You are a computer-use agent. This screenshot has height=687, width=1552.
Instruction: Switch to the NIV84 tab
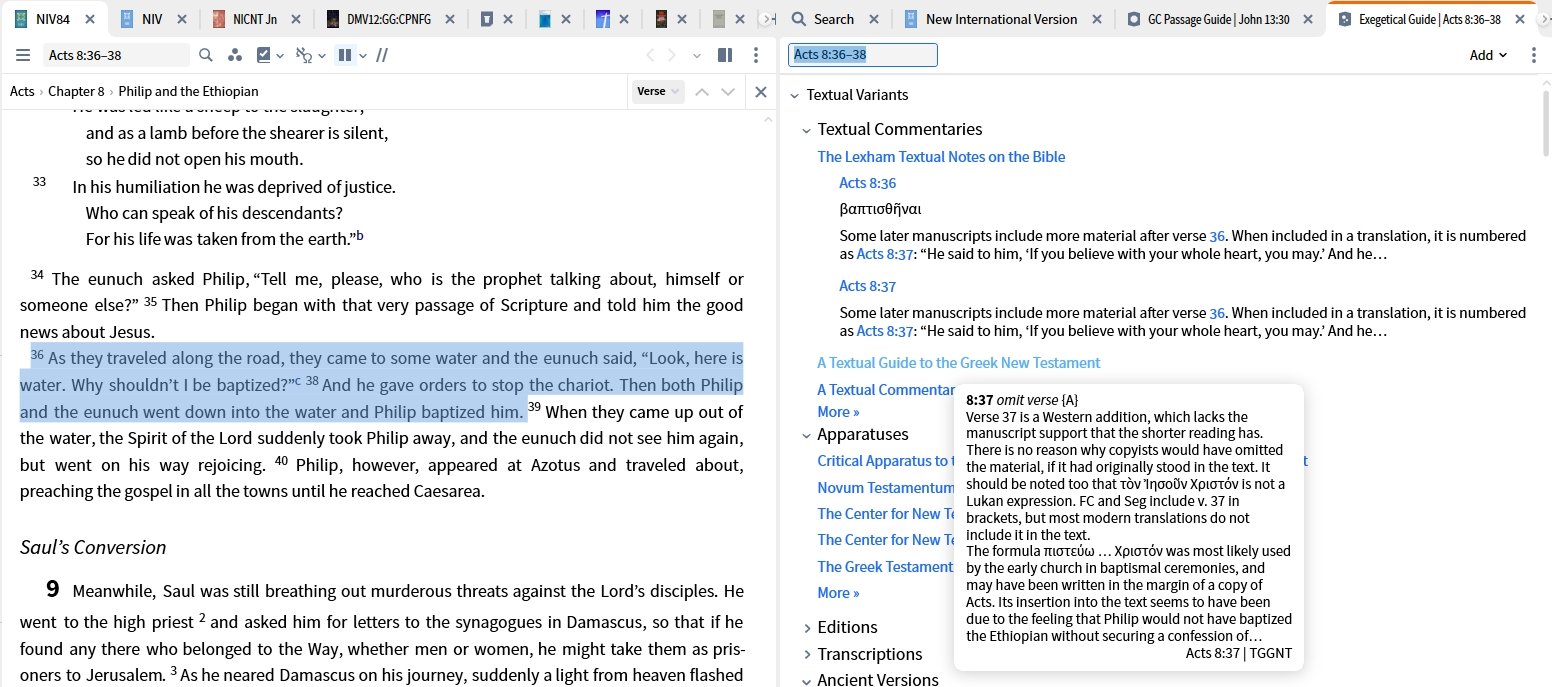[54, 19]
